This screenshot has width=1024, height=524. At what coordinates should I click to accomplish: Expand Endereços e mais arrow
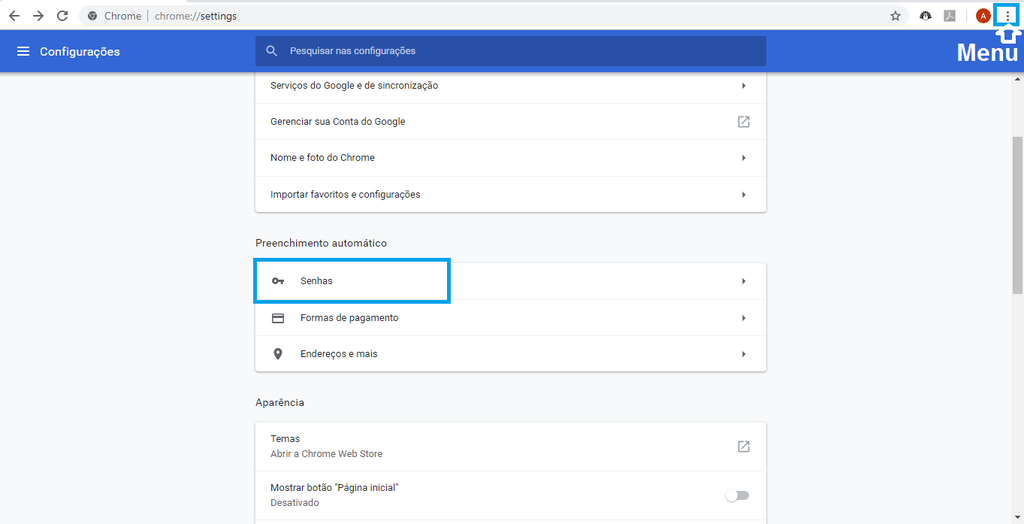pyautogui.click(x=743, y=354)
